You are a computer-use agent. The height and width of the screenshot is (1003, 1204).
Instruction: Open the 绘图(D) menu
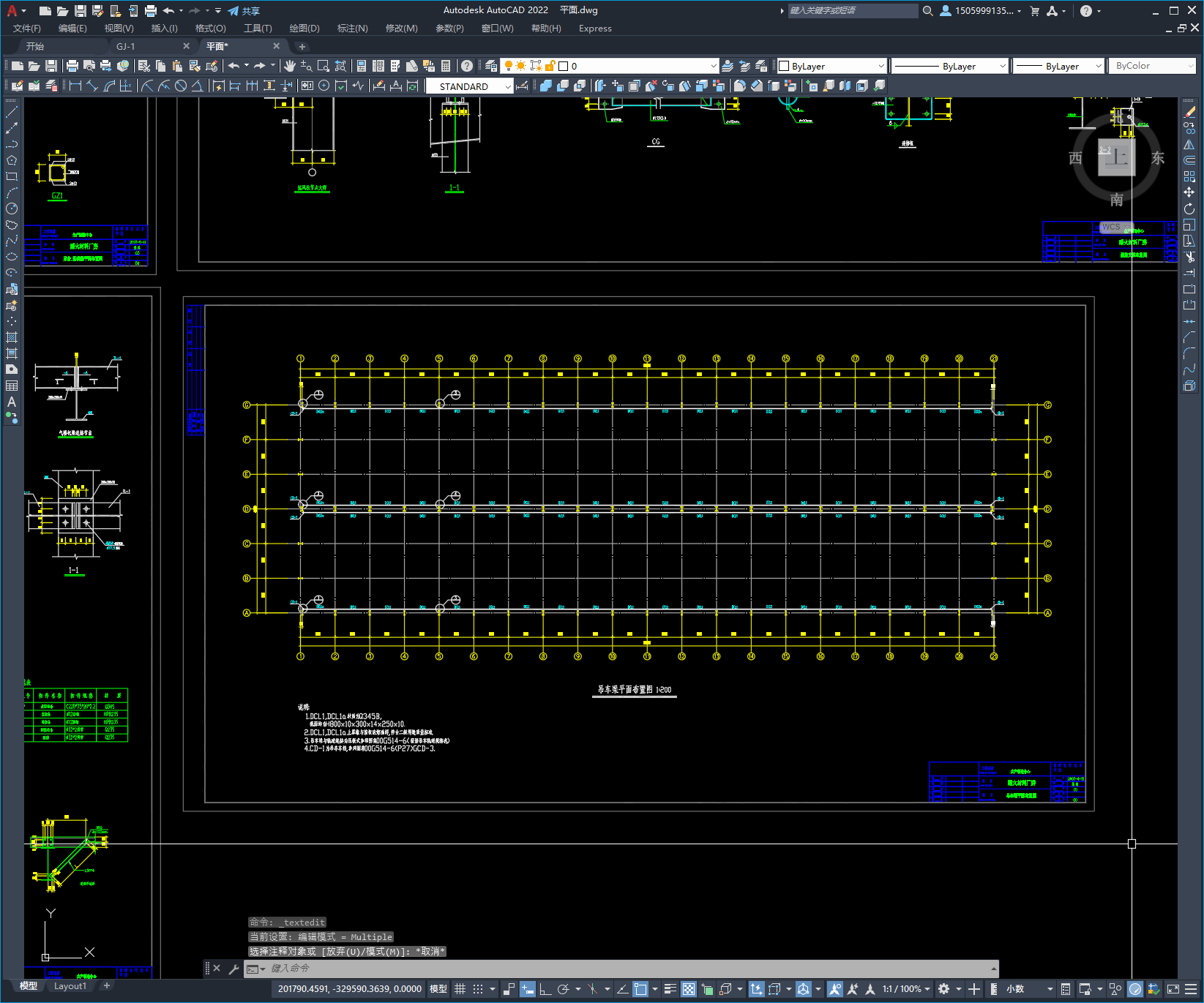[304, 29]
